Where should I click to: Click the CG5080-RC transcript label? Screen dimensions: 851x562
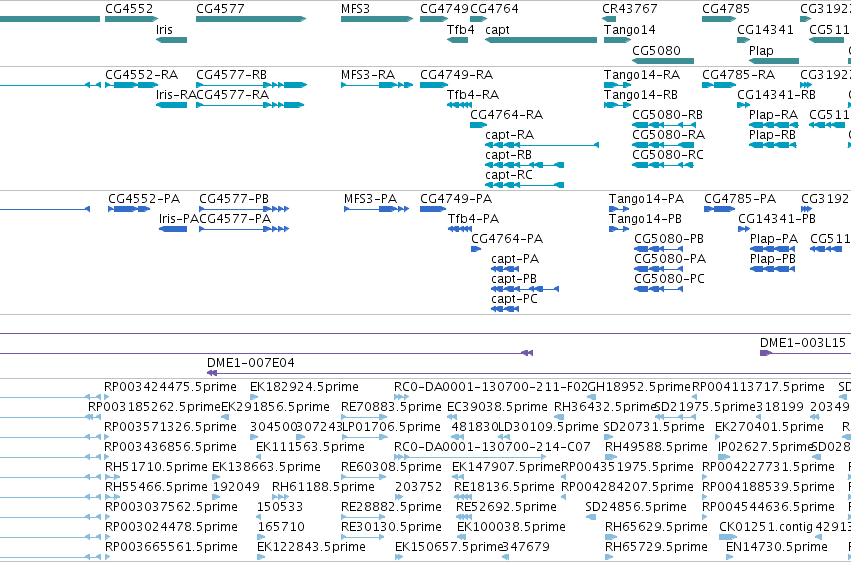tap(668, 155)
